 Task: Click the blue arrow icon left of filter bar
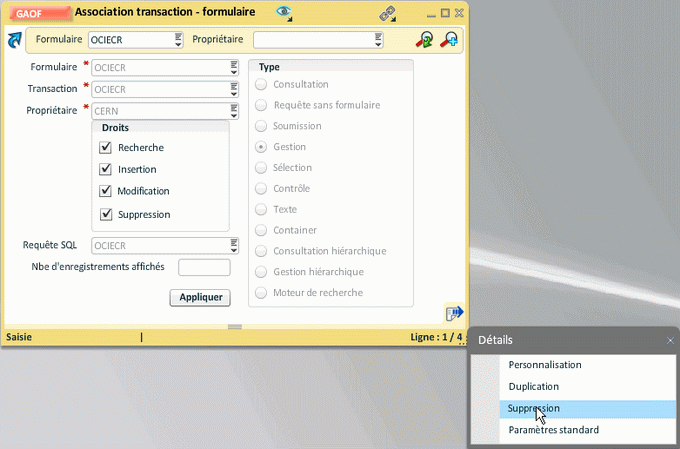pos(15,40)
